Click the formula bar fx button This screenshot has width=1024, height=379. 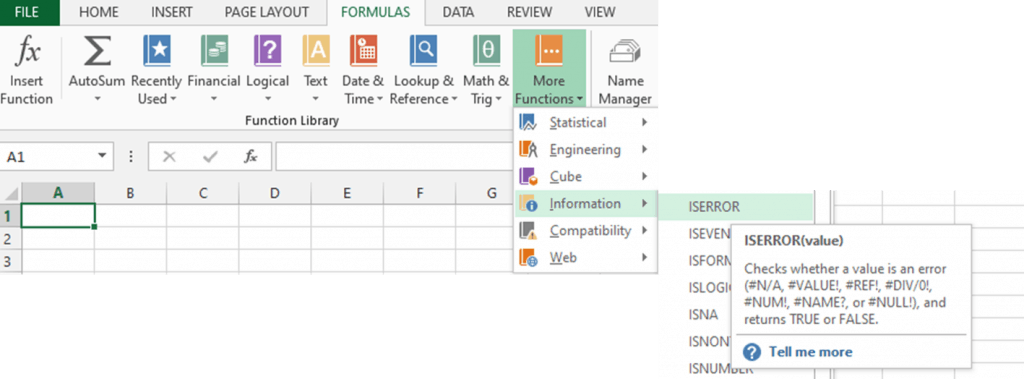point(251,157)
